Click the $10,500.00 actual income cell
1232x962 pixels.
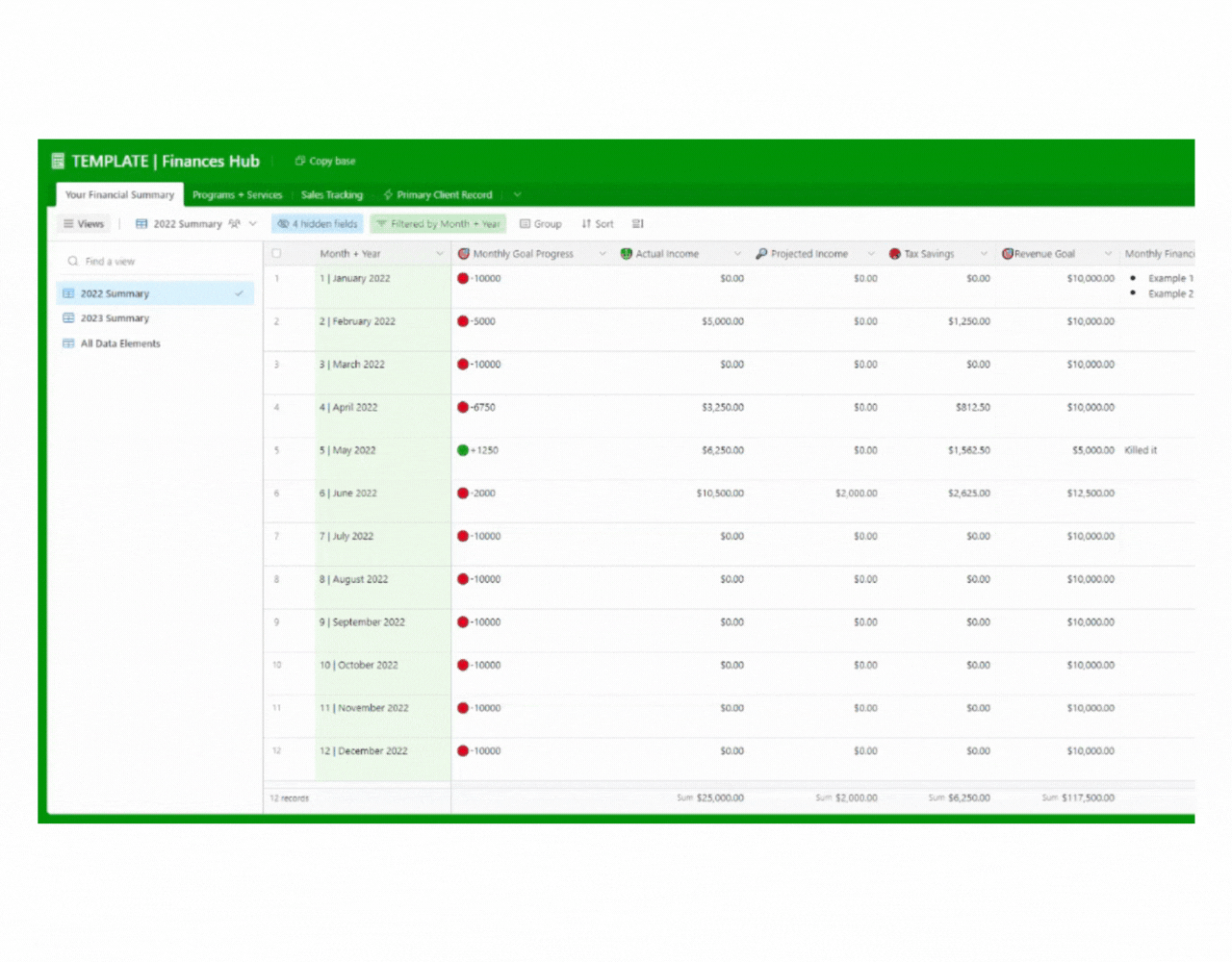pos(720,493)
